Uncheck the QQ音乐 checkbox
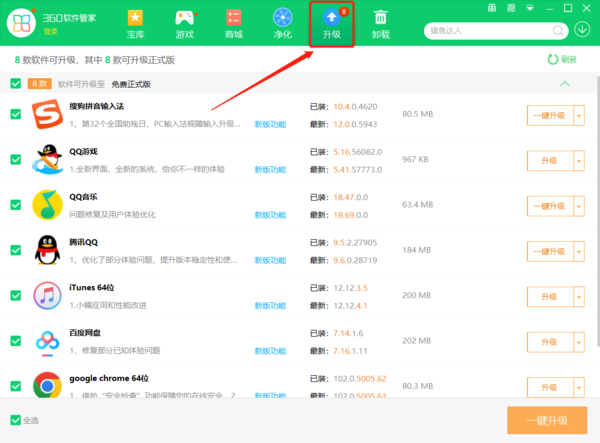 [15, 206]
